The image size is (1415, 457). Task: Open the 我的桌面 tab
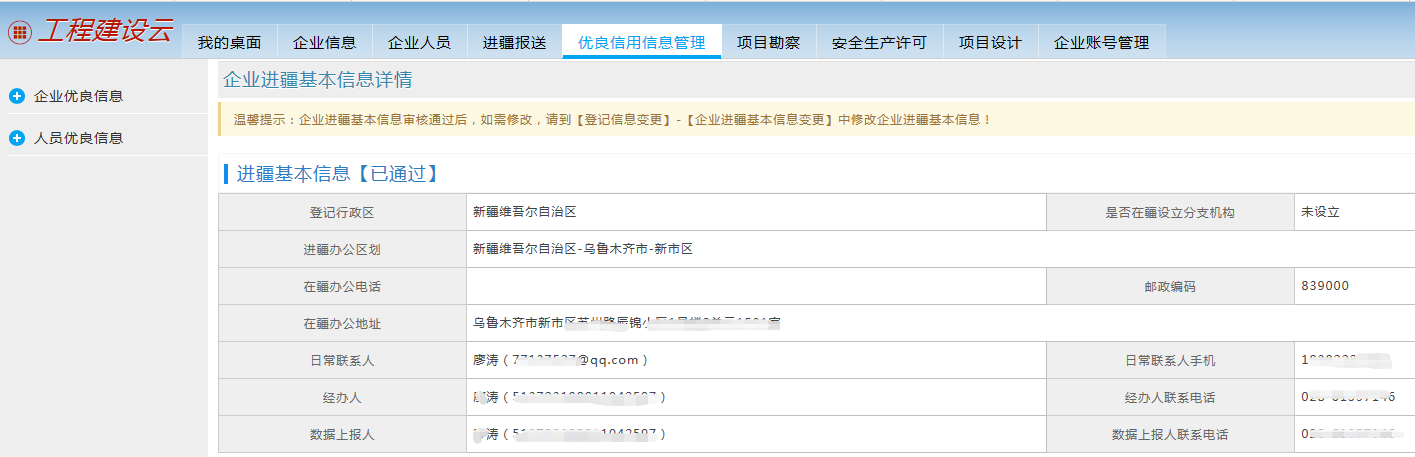[229, 42]
